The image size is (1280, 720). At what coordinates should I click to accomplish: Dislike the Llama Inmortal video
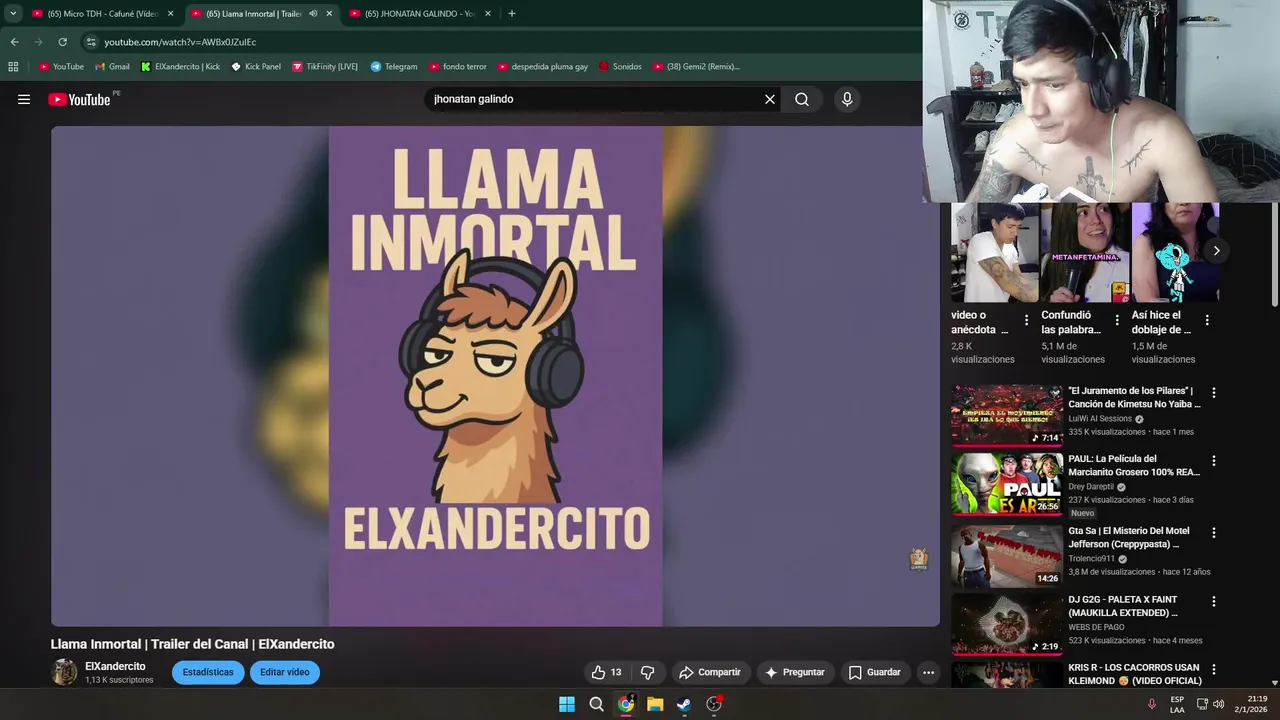[647, 672]
